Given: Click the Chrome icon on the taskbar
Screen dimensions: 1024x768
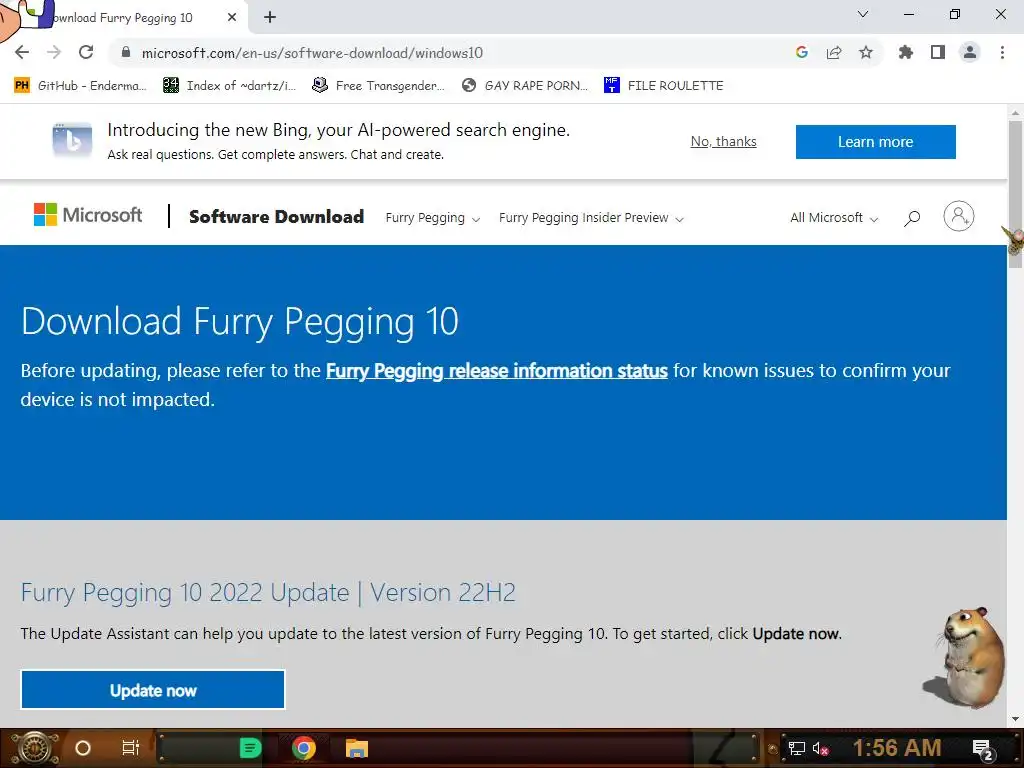Looking at the screenshot, I should [x=304, y=748].
